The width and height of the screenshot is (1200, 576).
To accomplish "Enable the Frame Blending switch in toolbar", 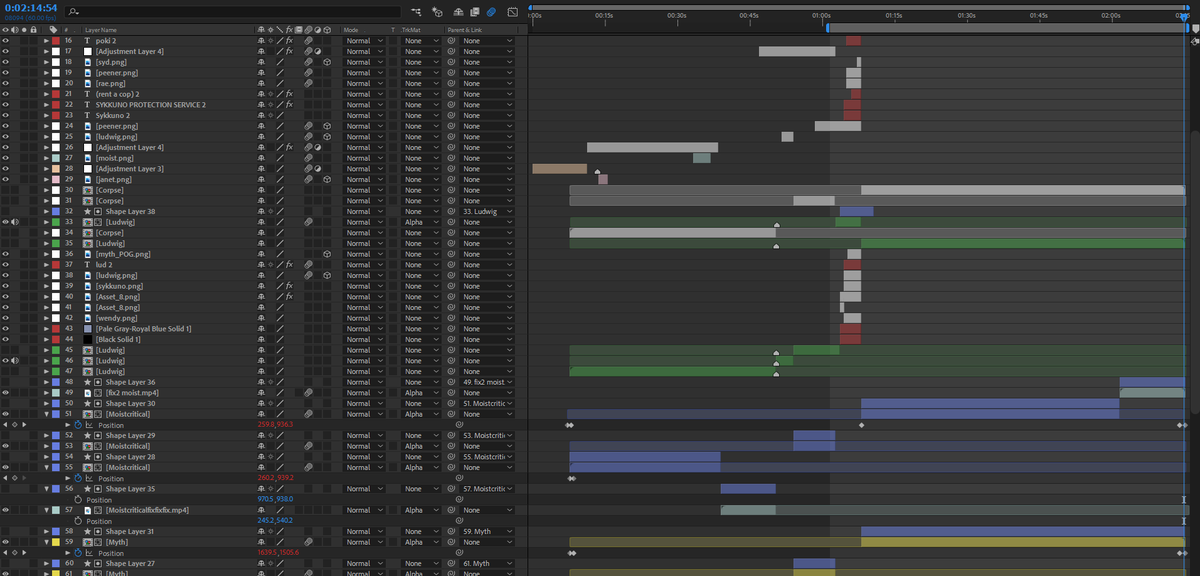I will tap(473, 12).
